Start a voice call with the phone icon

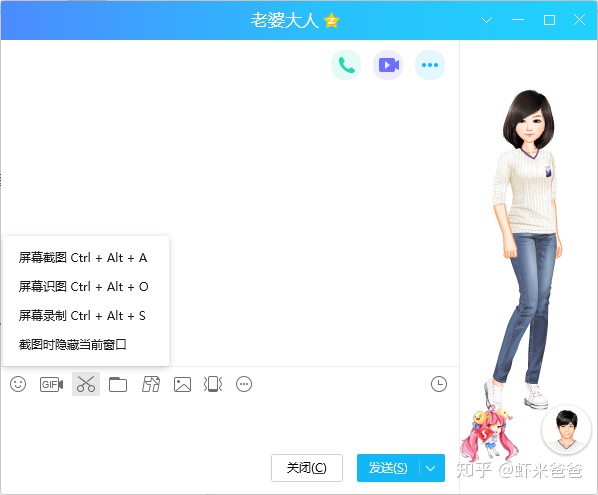(346, 65)
